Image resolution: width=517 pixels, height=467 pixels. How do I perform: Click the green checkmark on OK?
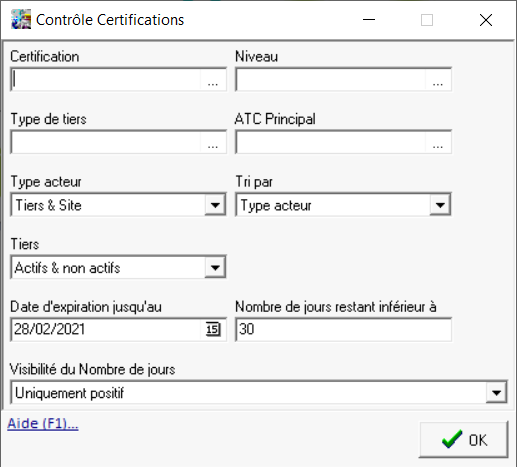452,440
